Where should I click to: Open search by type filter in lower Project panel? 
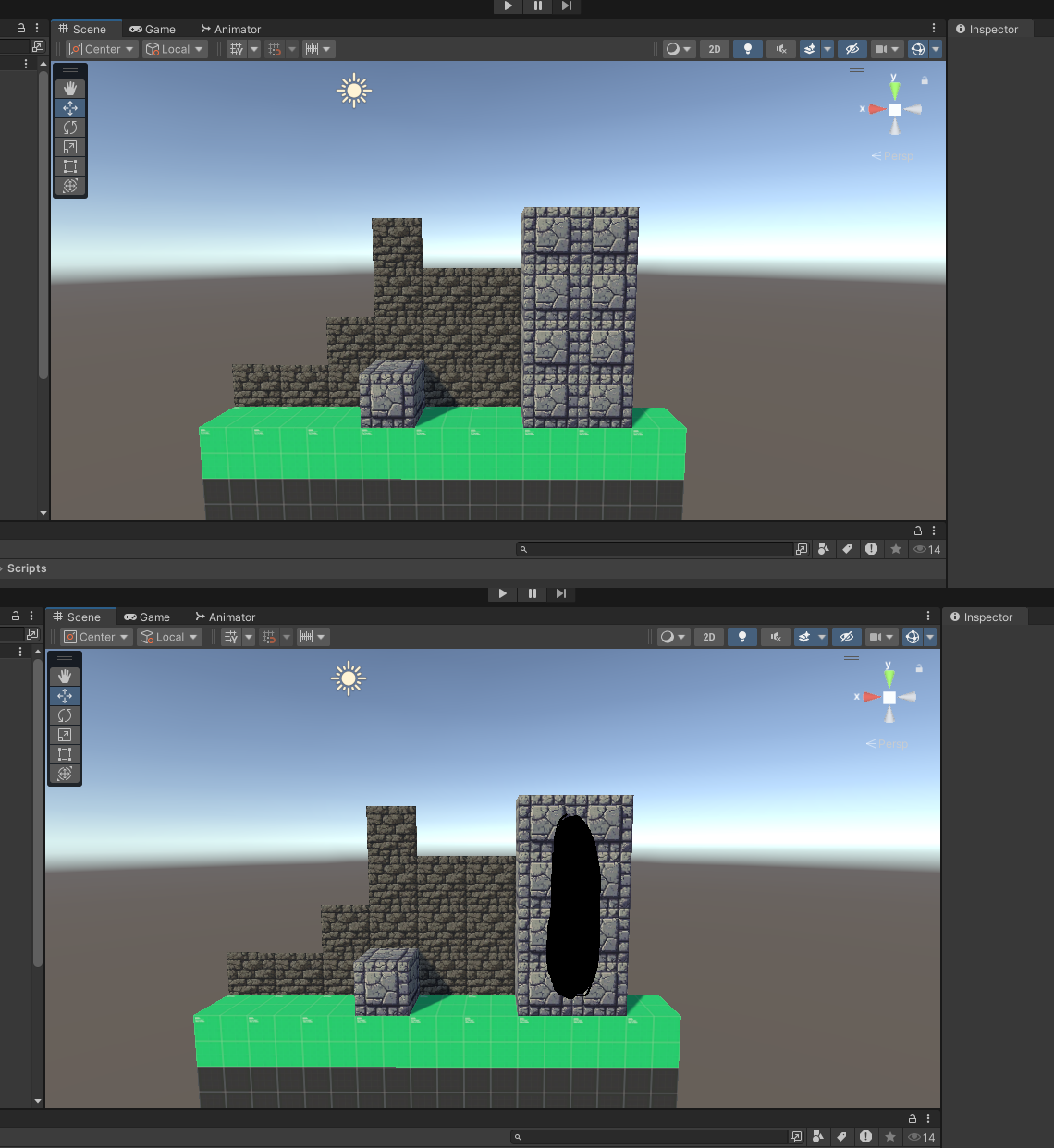click(817, 1137)
